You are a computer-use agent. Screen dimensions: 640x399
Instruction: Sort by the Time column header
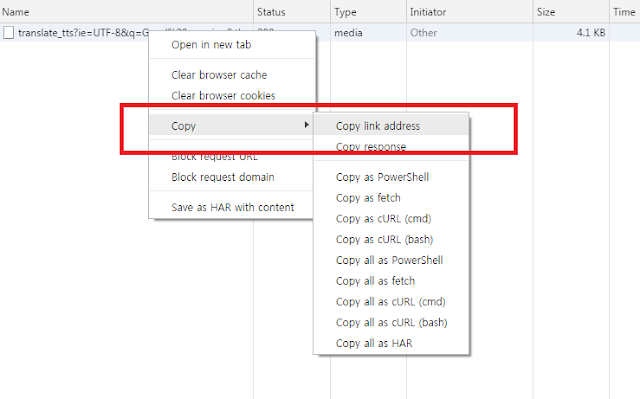coord(624,11)
